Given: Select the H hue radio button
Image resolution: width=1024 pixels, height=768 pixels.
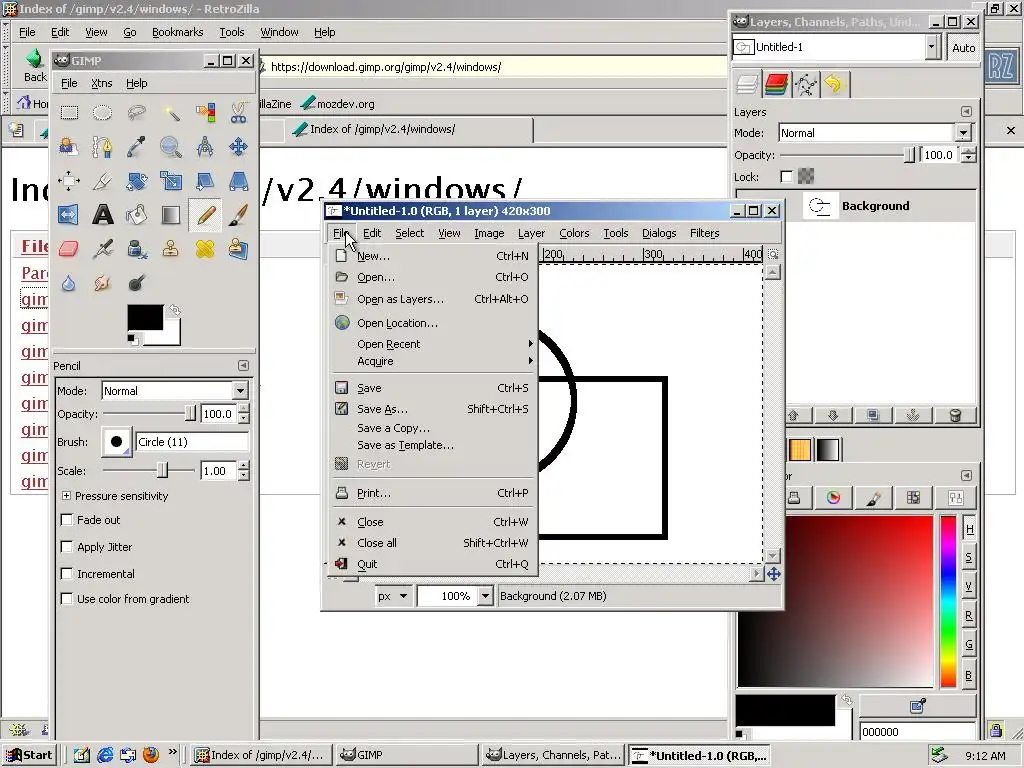Looking at the screenshot, I should [x=969, y=529].
